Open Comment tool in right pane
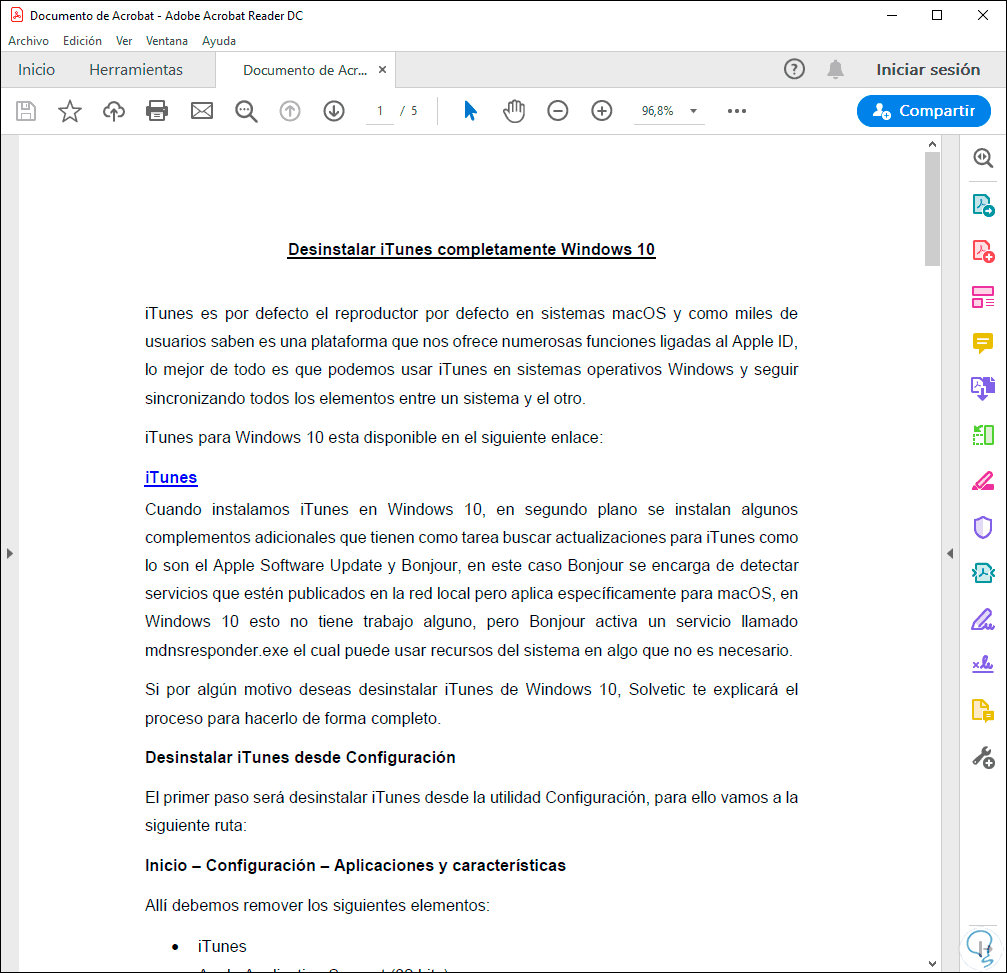Image resolution: width=1007 pixels, height=973 pixels. pos(983,344)
